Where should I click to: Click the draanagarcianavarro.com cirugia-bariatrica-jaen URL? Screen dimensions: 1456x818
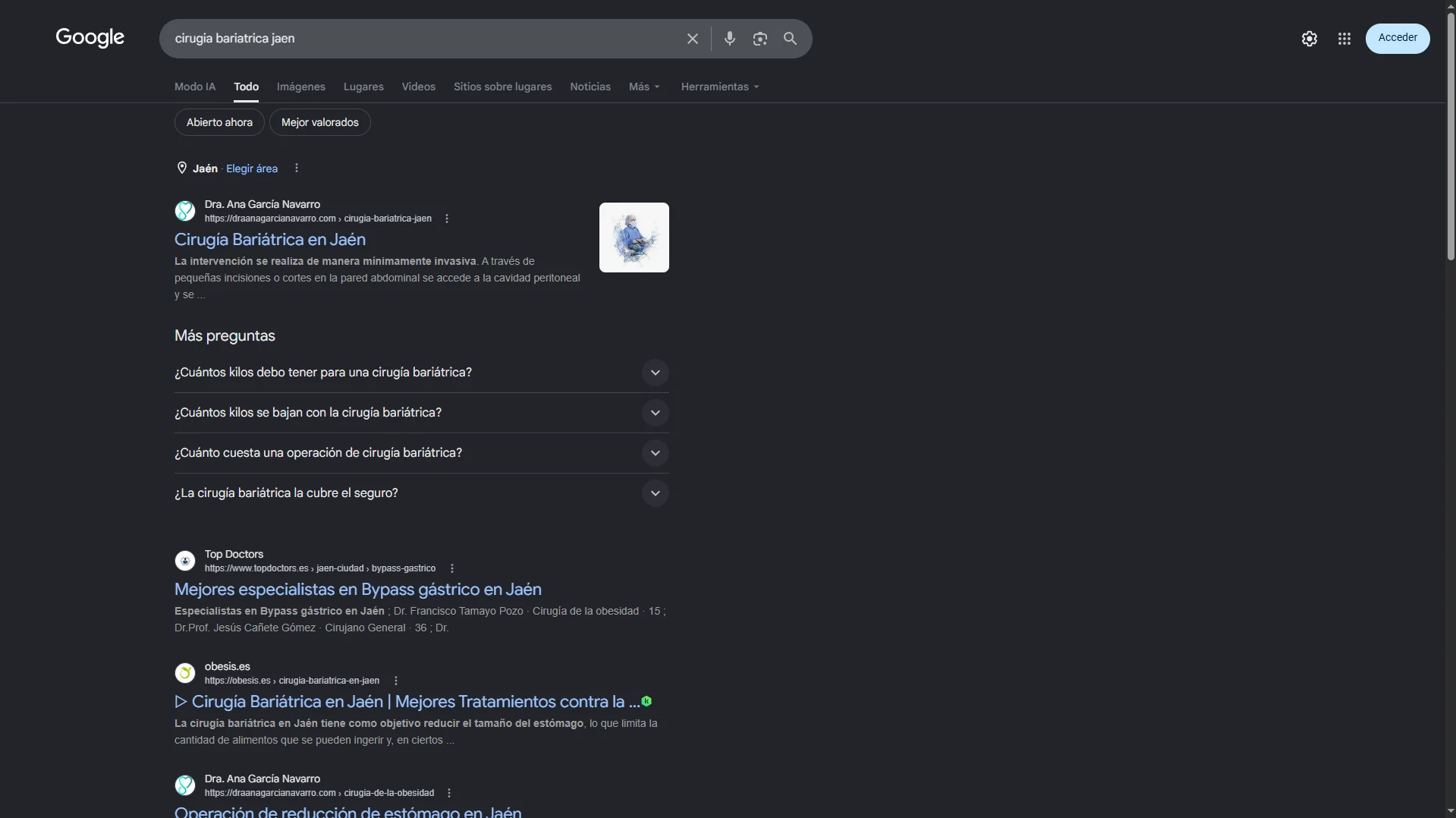(x=318, y=219)
